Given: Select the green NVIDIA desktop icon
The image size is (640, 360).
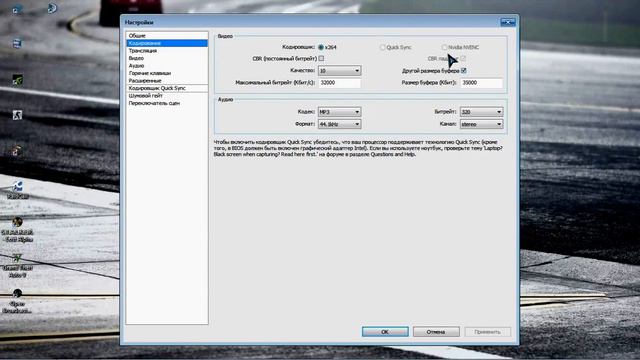Looking at the screenshot, I should click(18, 80).
